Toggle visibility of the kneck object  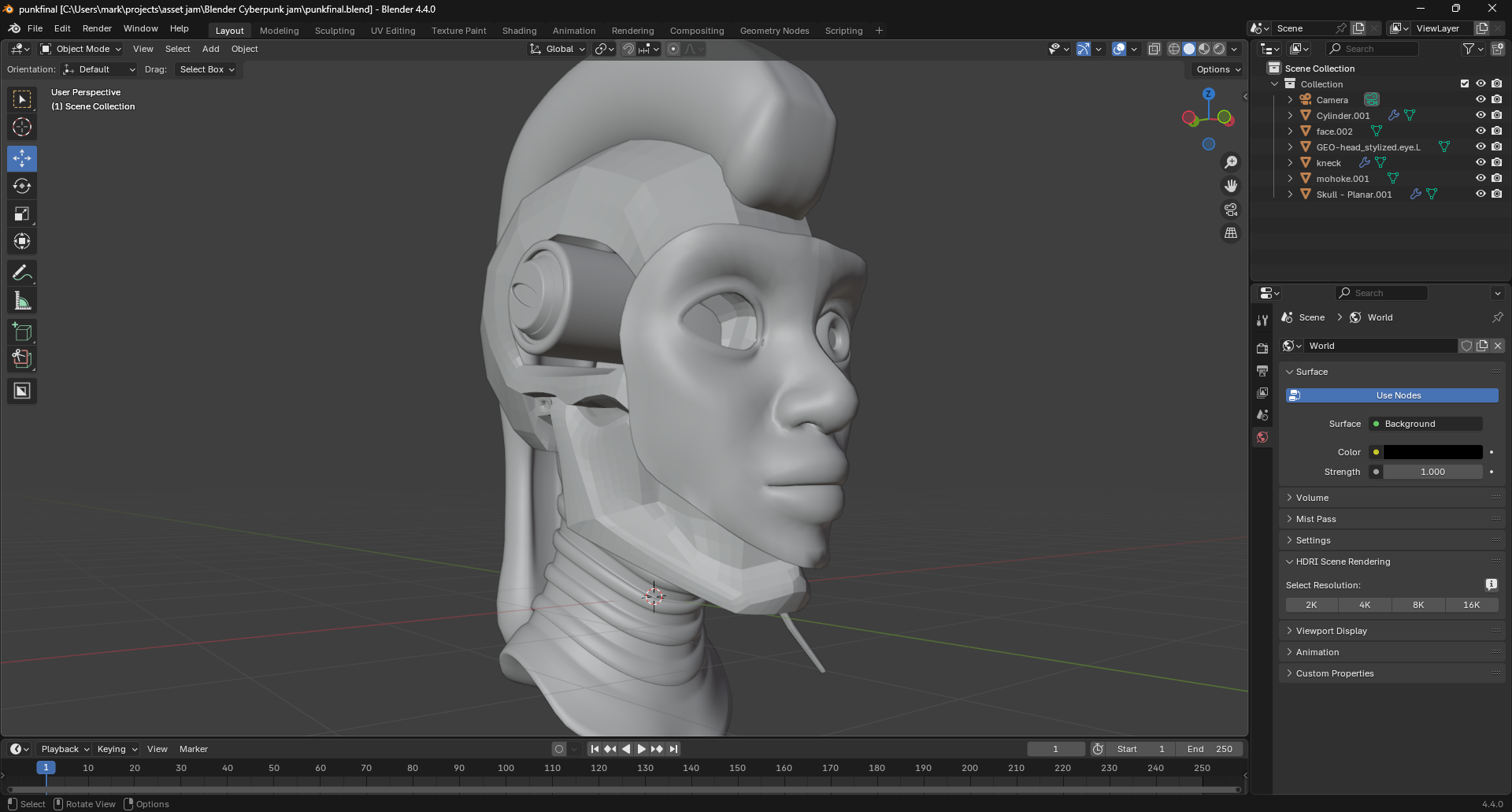click(1480, 163)
